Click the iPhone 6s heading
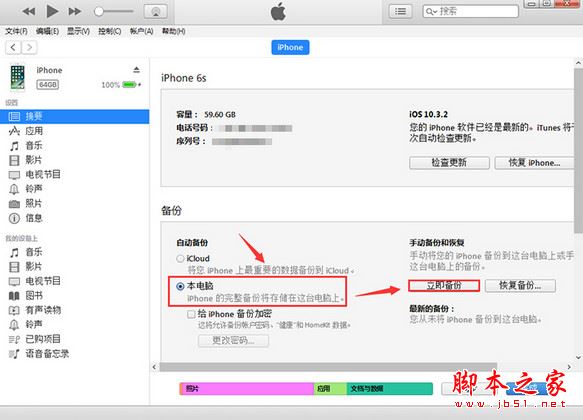Image resolution: width=583 pixels, height=420 pixels. (x=183, y=78)
